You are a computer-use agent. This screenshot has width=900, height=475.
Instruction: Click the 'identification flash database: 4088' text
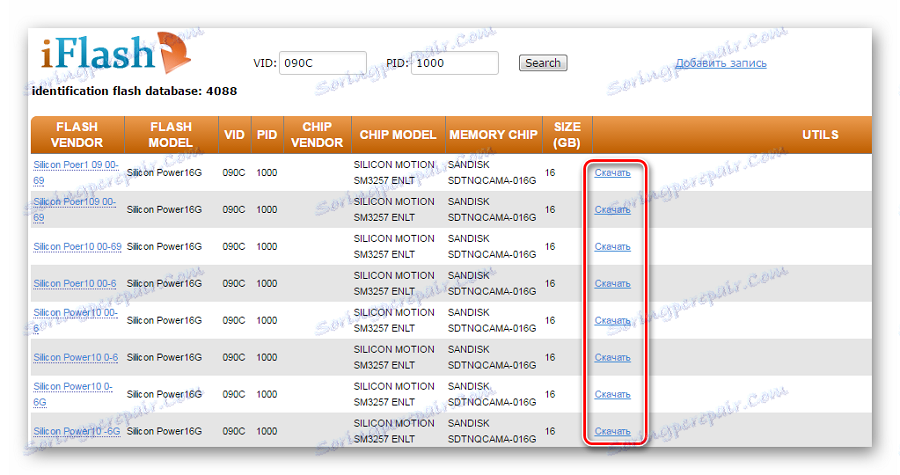point(134,91)
